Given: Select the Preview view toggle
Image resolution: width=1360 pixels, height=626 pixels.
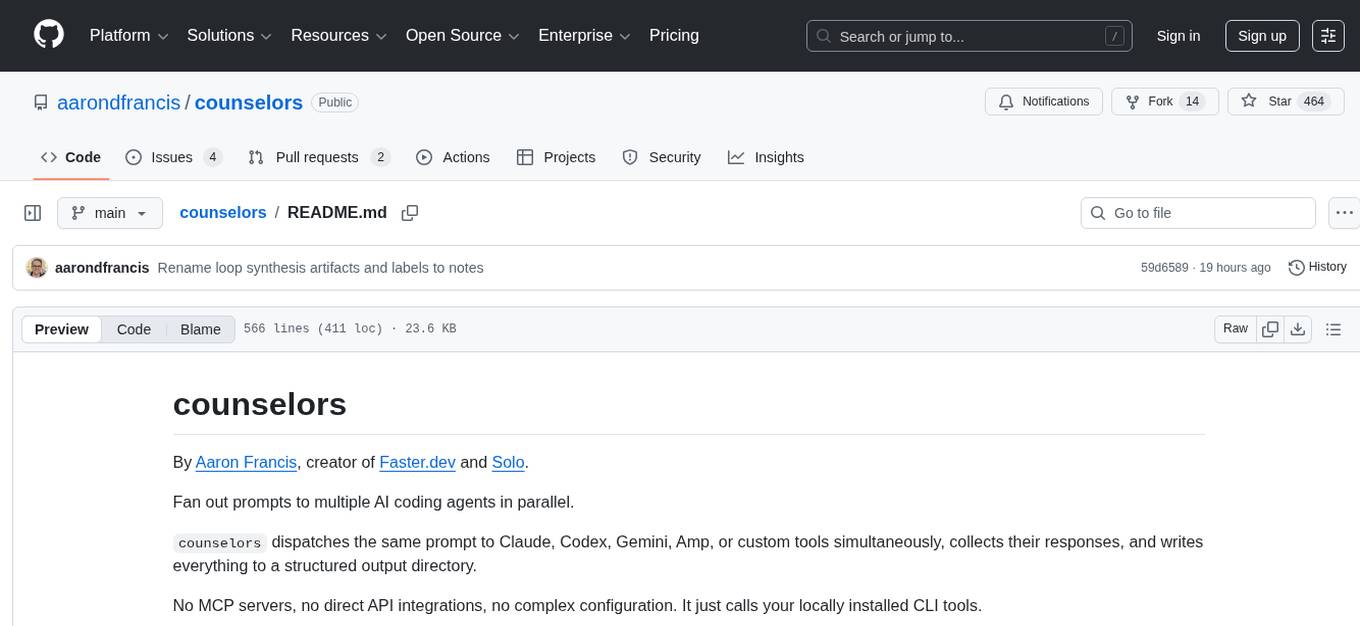Looking at the screenshot, I should coord(62,329).
